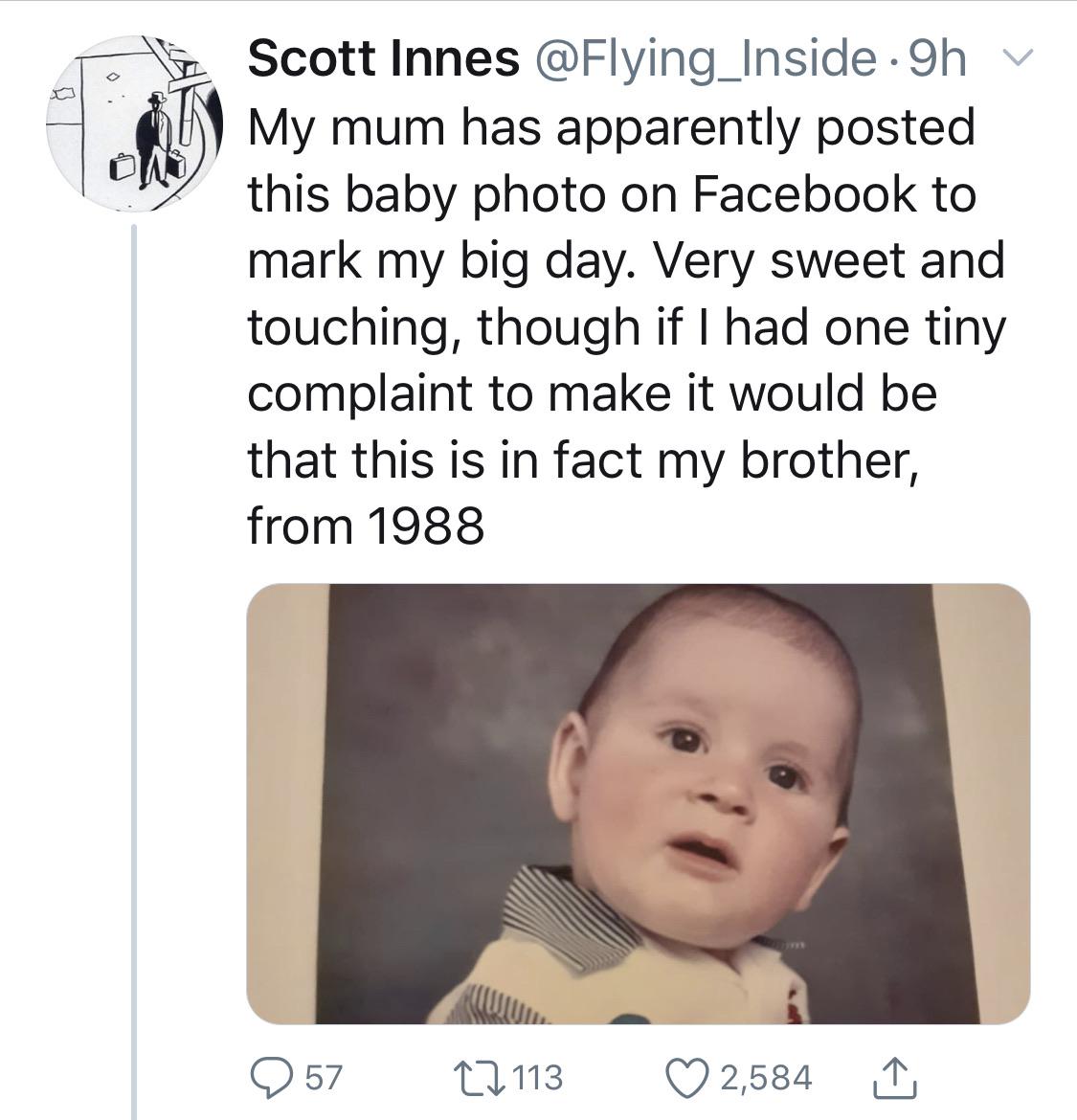Click "complaint to make it would be" line

coord(592,393)
